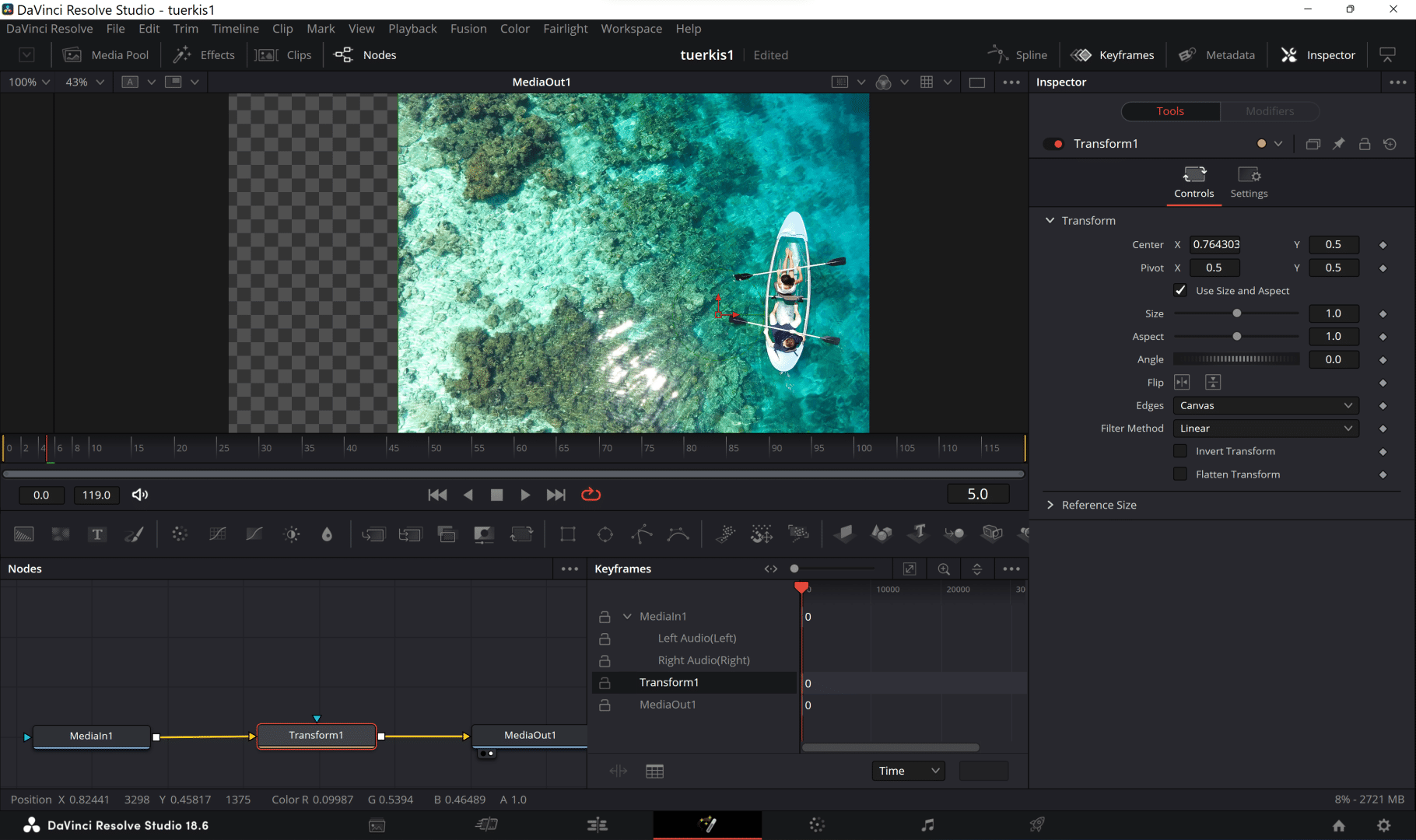Select the Paint tool
This screenshot has width=1416, height=840.
(x=134, y=534)
